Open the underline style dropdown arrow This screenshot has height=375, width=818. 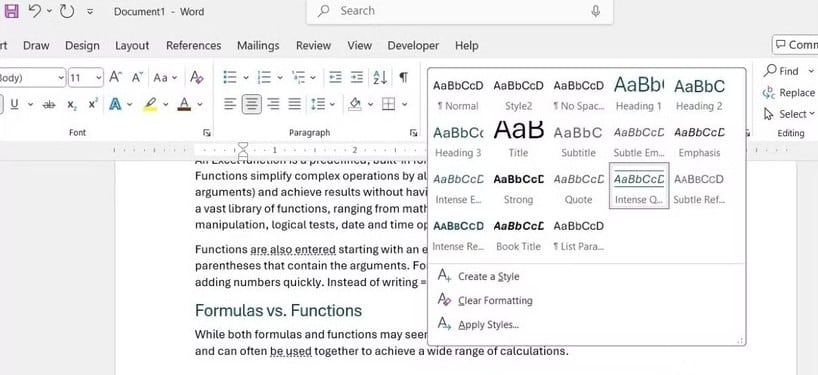[30, 105]
